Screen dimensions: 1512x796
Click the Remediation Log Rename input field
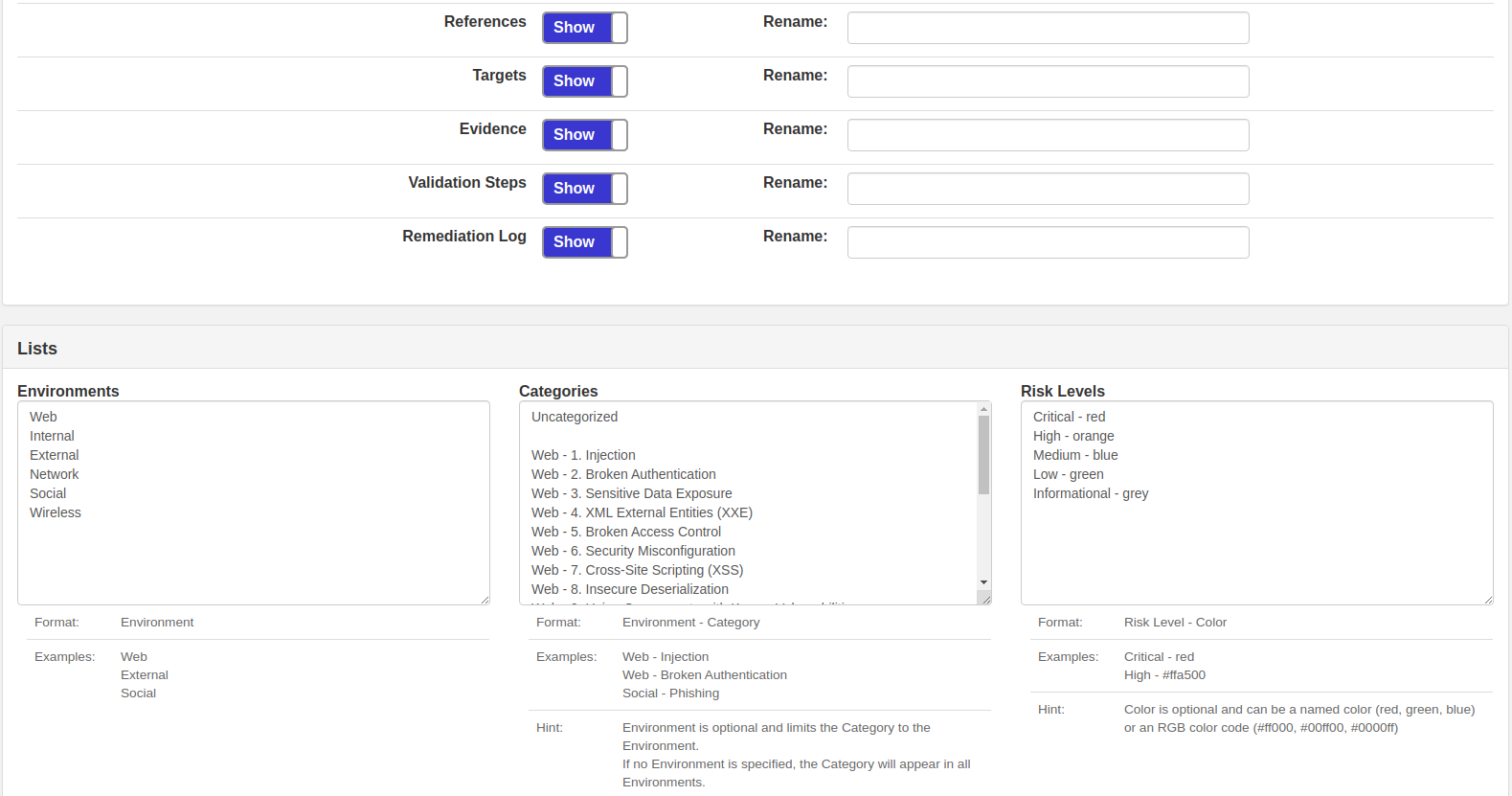point(1049,242)
